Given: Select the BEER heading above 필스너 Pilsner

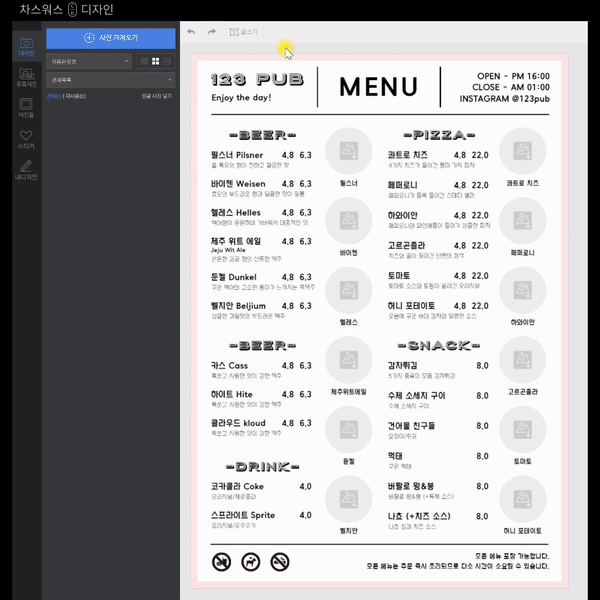Looking at the screenshot, I should tap(262, 135).
